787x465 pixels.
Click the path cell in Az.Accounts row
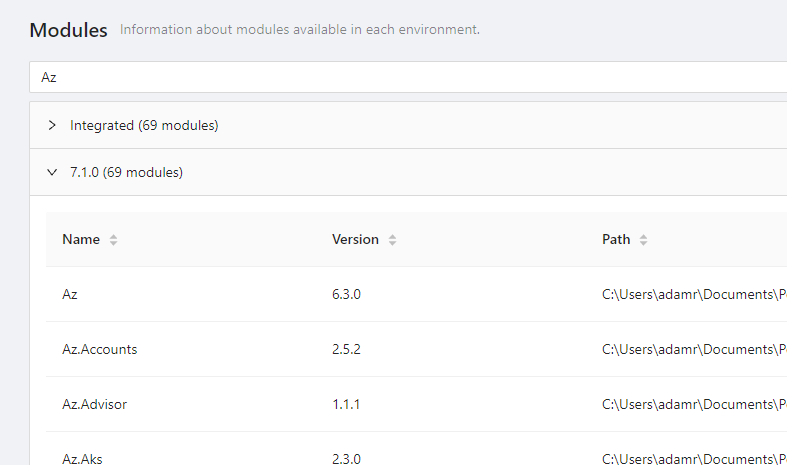click(694, 350)
